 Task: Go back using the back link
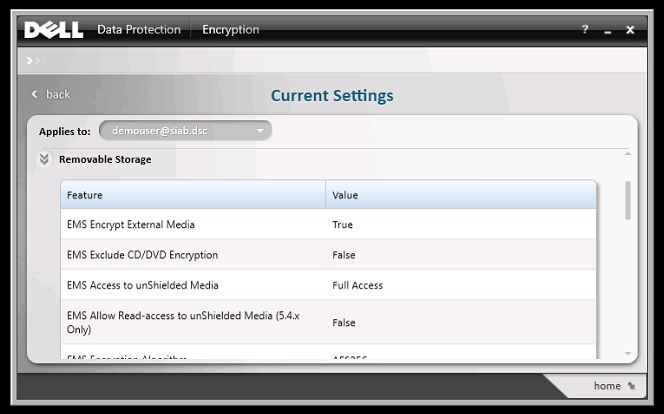point(51,94)
